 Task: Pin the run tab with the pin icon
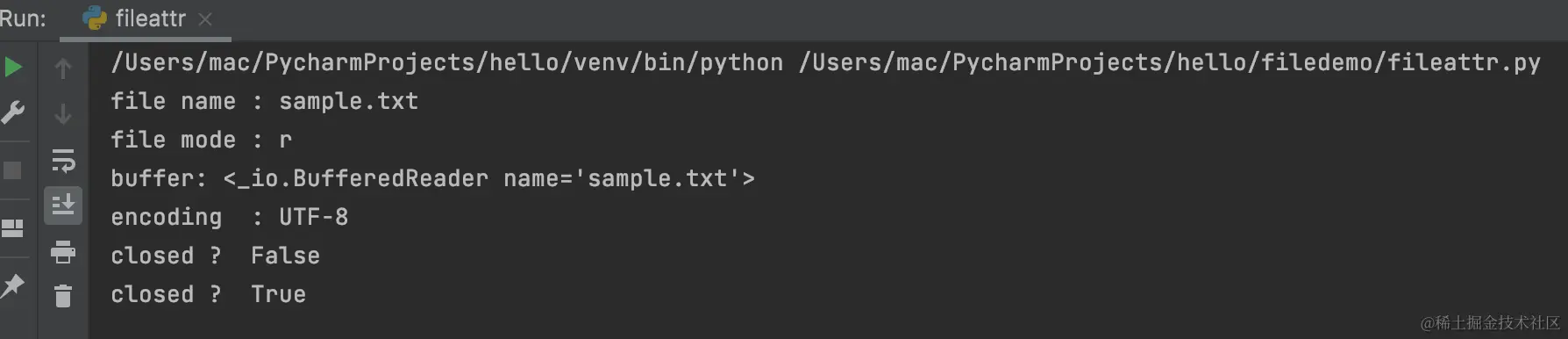point(12,285)
